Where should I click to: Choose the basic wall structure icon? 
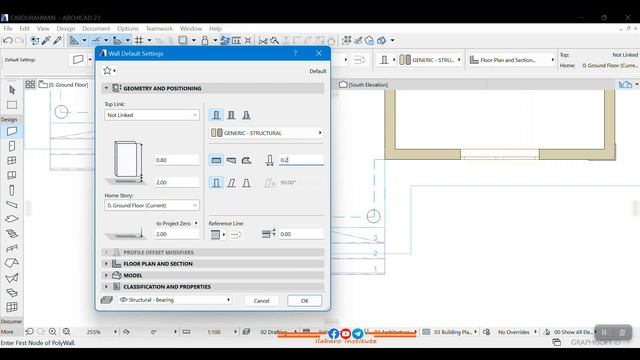(216, 115)
